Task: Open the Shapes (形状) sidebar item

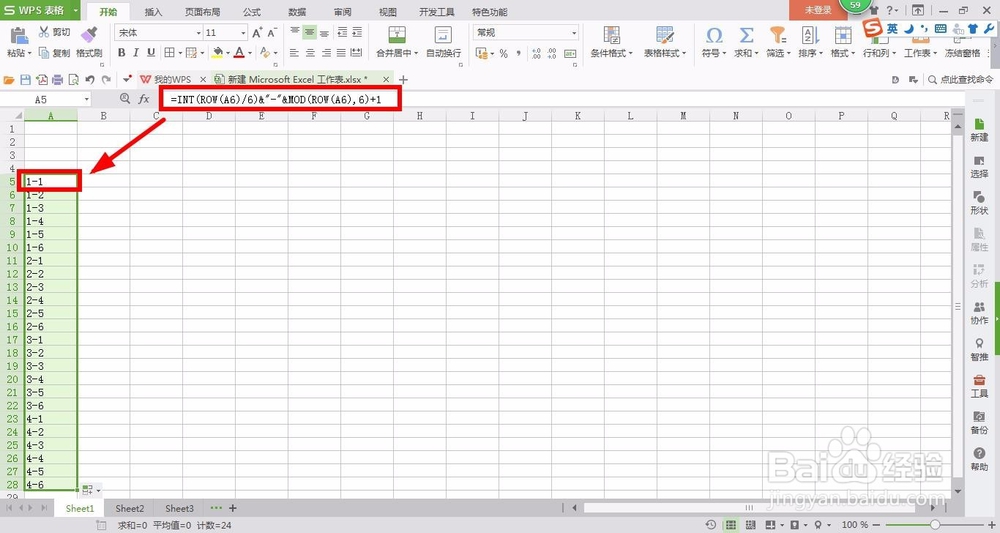Action: tap(979, 203)
